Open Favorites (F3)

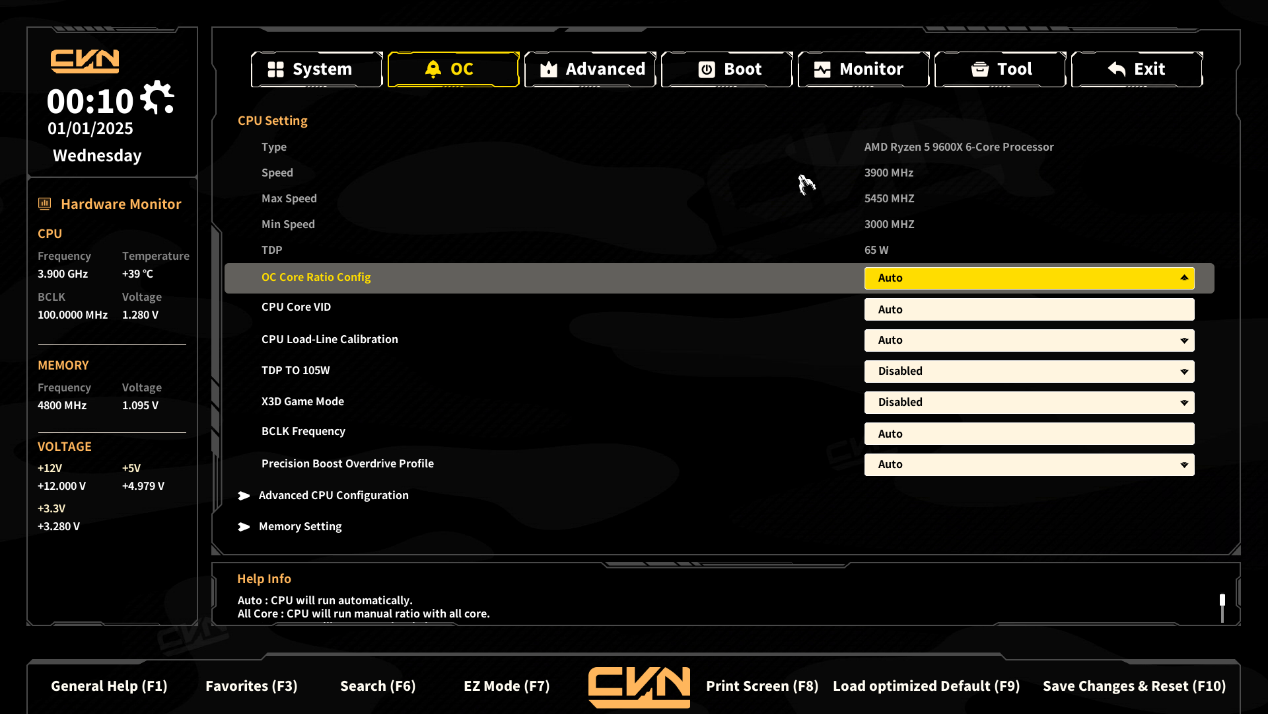point(251,686)
